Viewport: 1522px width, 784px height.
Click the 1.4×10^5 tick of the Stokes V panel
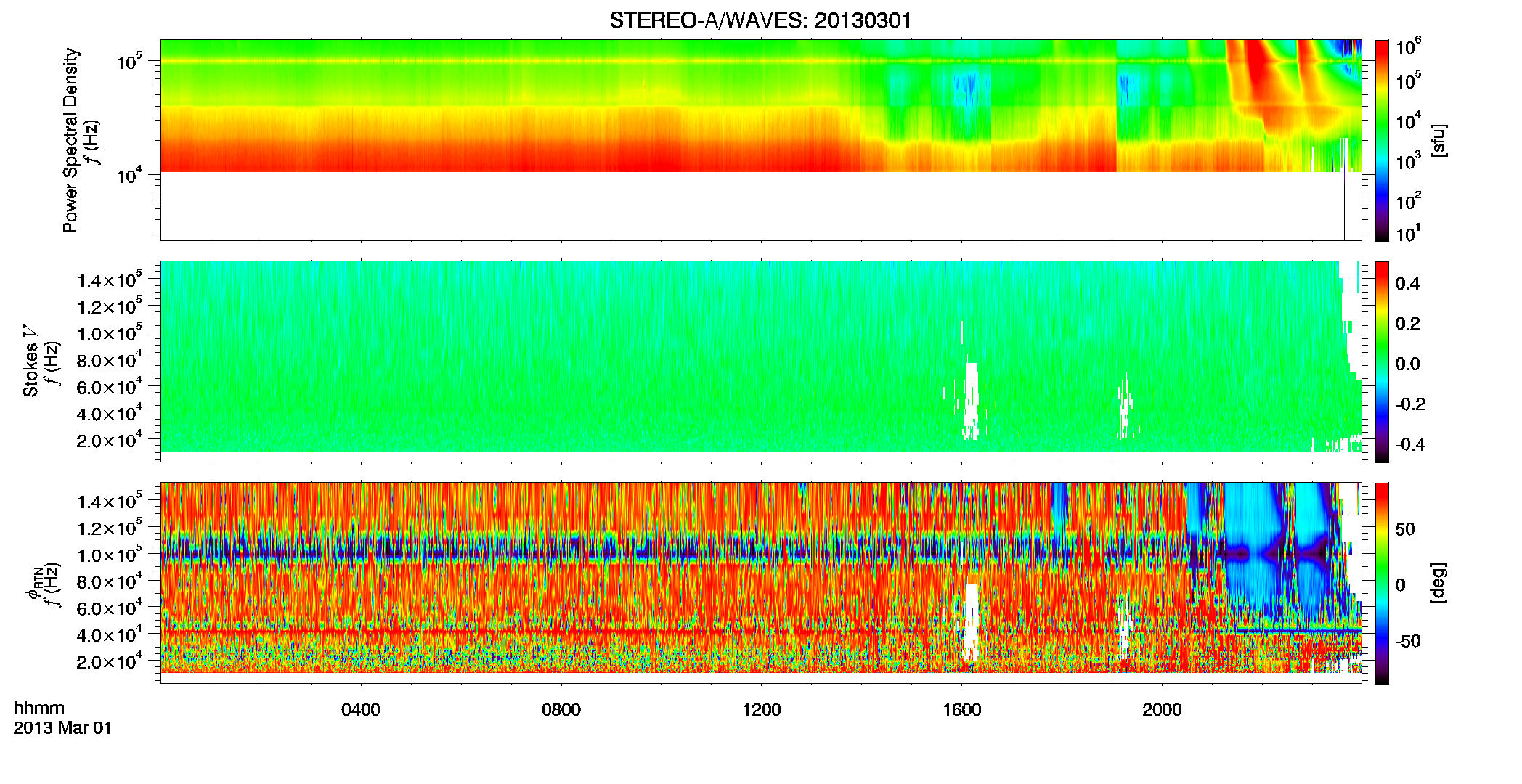[110, 279]
